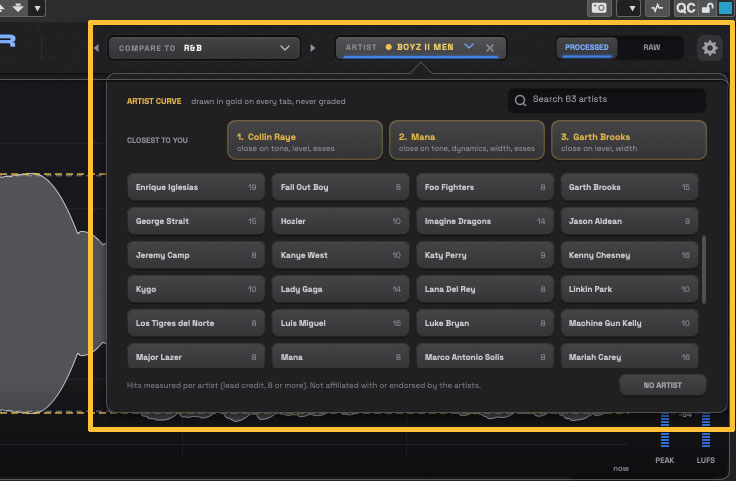
Task: Click the blue square icon at top right
Action: coord(725,8)
